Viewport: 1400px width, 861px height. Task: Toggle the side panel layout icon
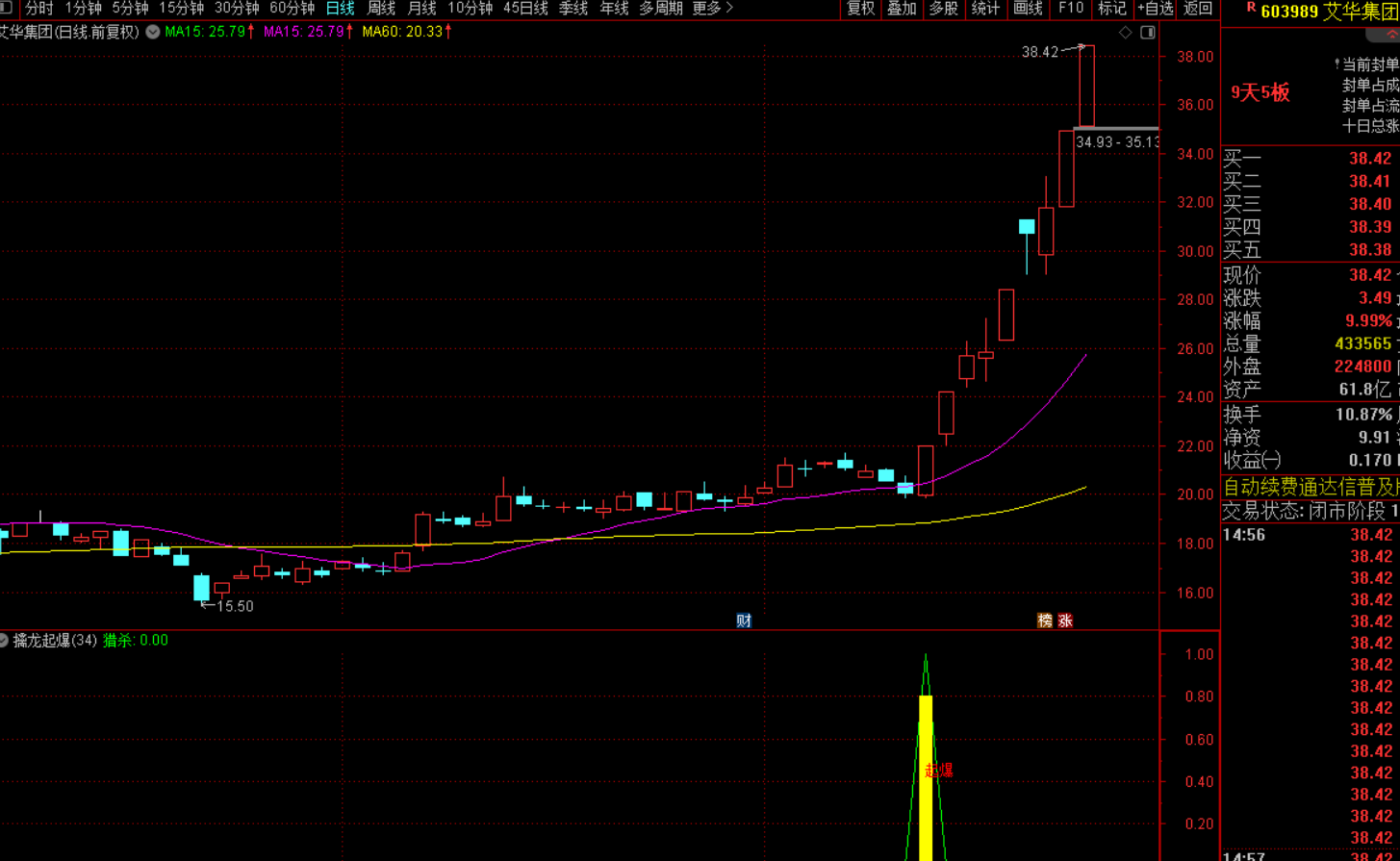(1148, 33)
